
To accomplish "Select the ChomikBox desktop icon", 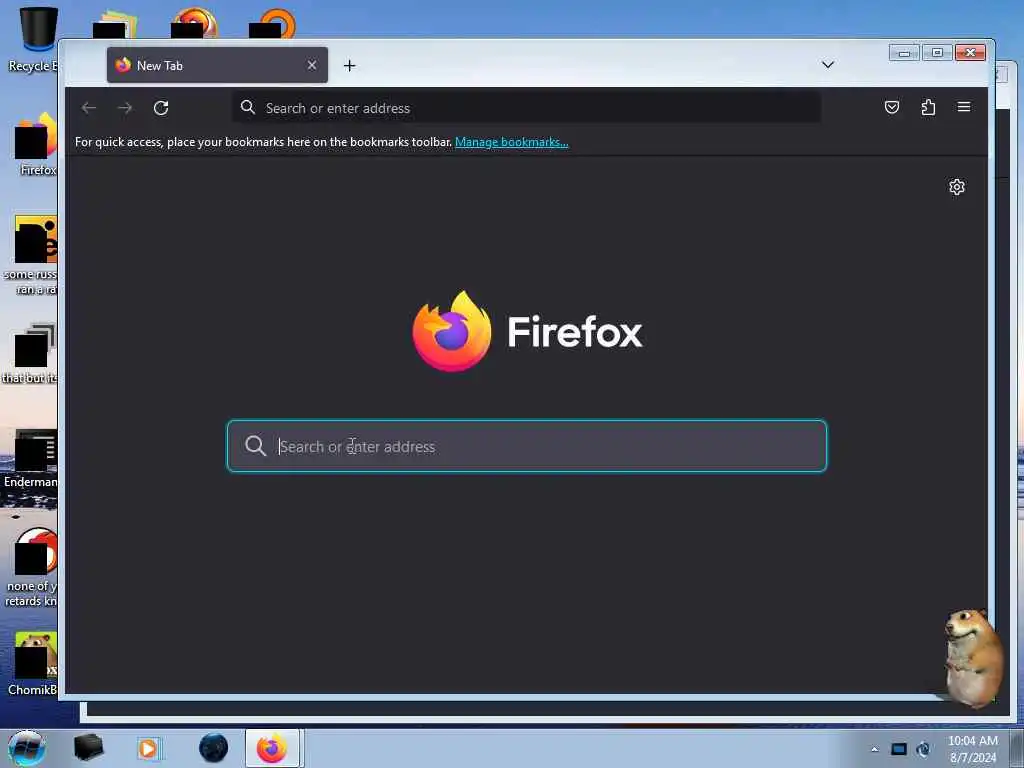I will point(33,663).
